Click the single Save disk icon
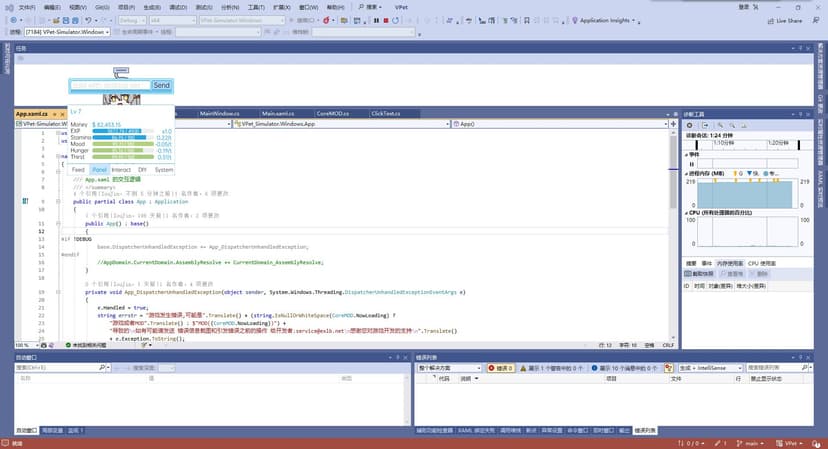The image size is (828, 449). (x=65, y=20)
